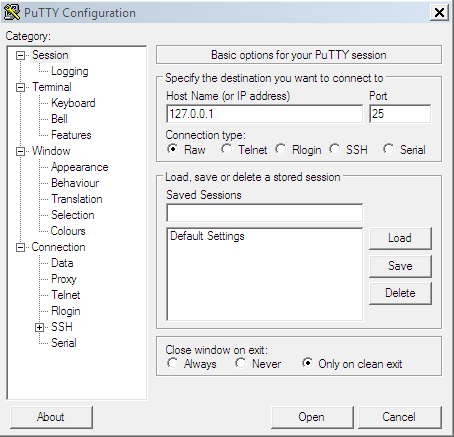Viewport: 454px width, 437px height.
Task: Open the Bell settings category
Action: pyautogui.click(x=59, y=119)
